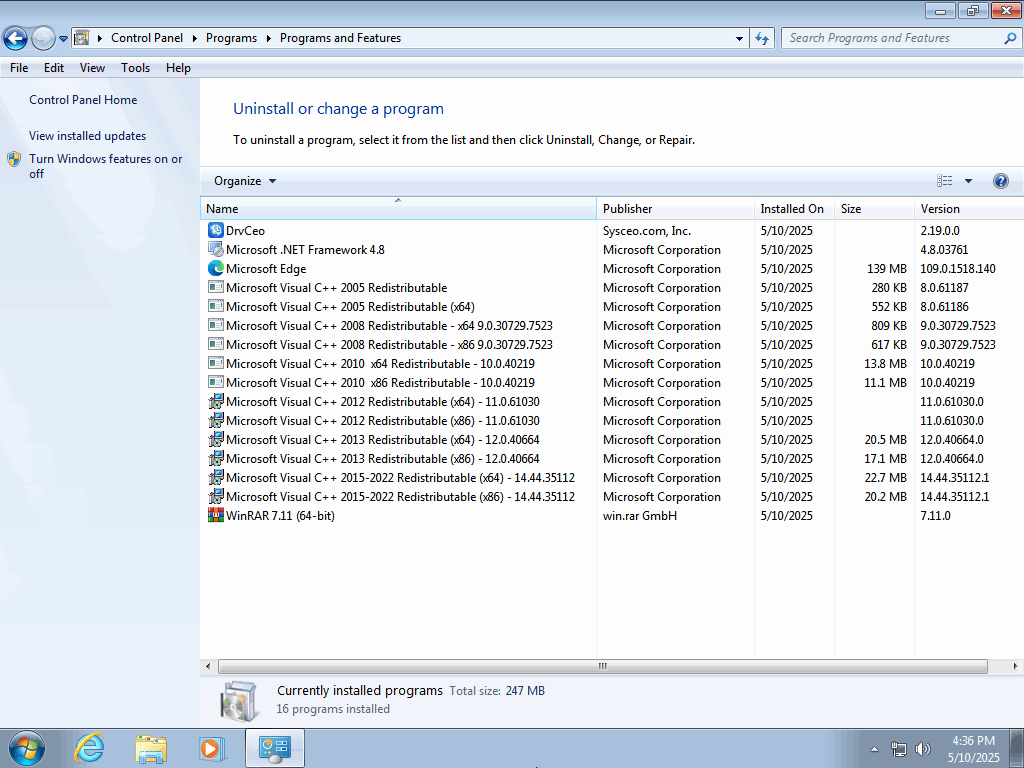The image size is (1024, 768).
Task: Open Windows Explorer from taskbar
Action: (x=151, y=748)
